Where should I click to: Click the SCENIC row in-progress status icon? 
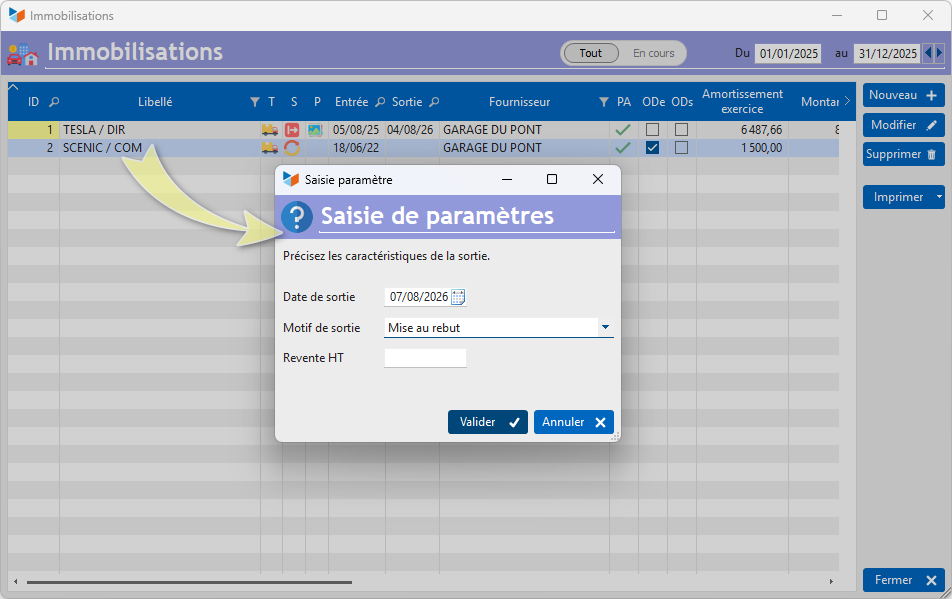pyautogui.click(x=292, y=147)
